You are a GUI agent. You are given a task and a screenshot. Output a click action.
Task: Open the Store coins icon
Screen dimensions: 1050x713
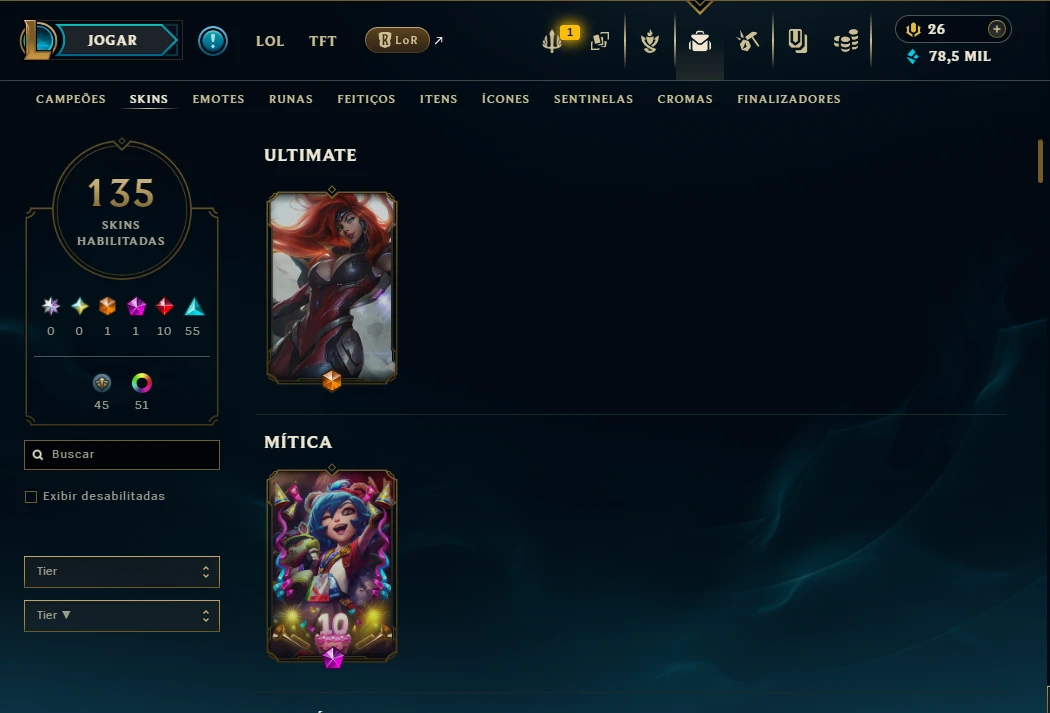(x=846, y=42)
